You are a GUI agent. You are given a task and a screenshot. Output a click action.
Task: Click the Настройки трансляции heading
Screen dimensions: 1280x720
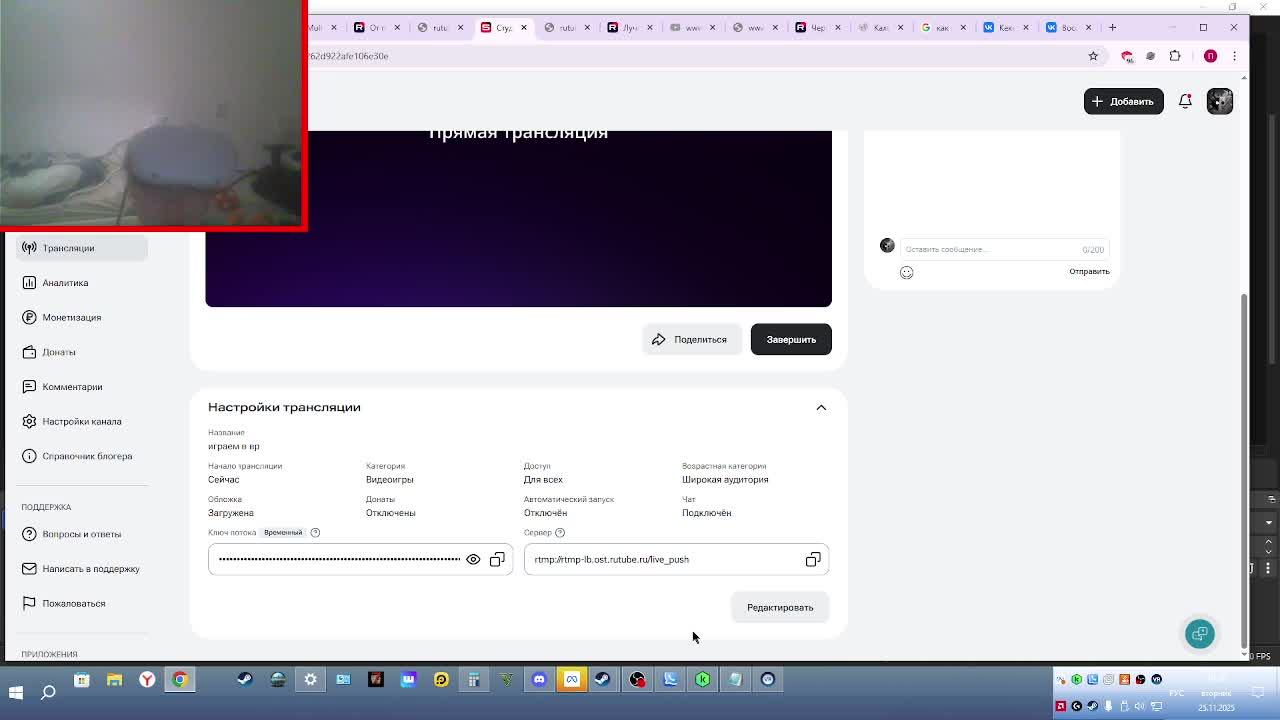pyautogui.click(x=284, y=407)
